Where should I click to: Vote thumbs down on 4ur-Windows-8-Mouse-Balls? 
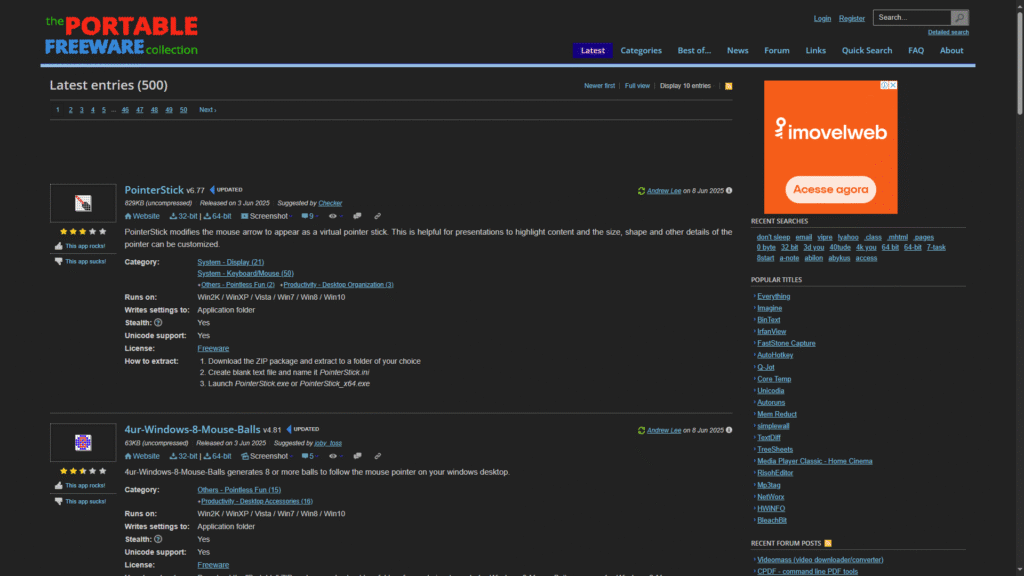pos(80,501)
